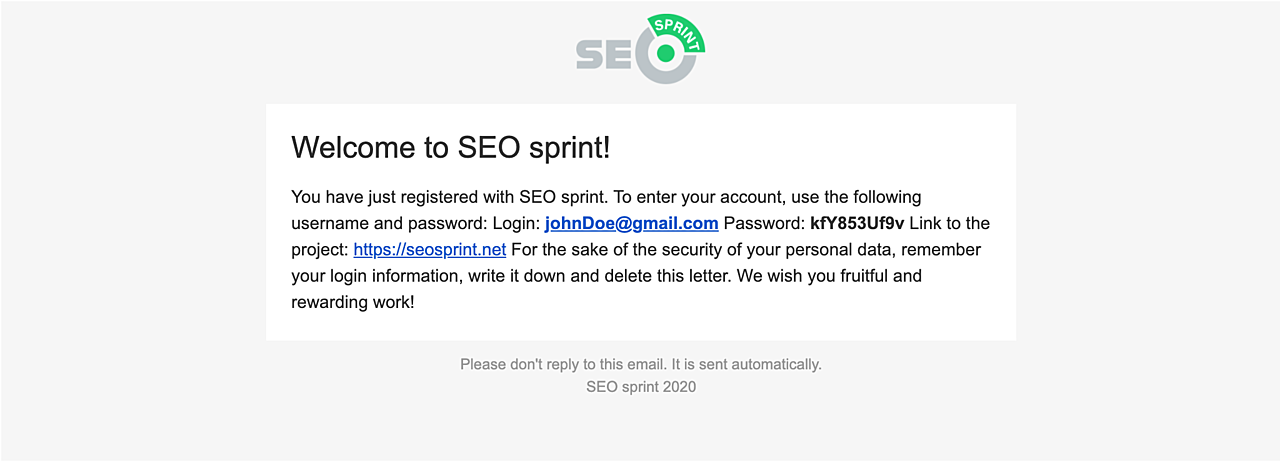Viewport: 1280px width, 462px height.
Task: Click the "You have just registered" sentence
Action: [400, 197]
